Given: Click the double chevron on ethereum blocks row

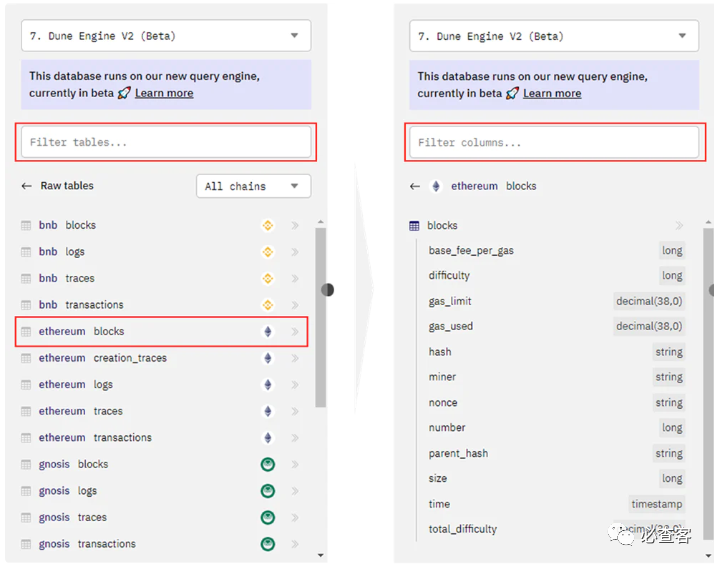Looking at the screenshot, I should click(x=295, y=332).
